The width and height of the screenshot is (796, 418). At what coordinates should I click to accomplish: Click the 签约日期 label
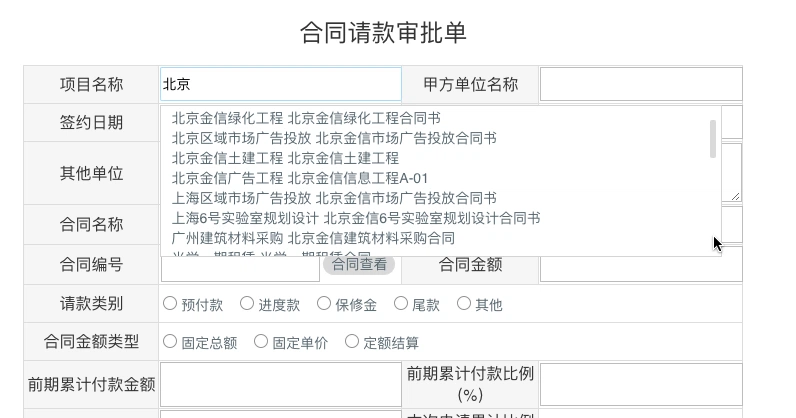coord(91,122)
